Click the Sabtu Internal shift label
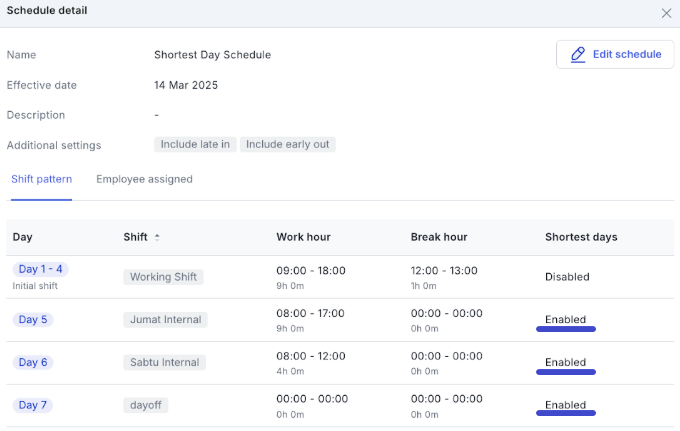Viewport: 680px width, 431px height. [165, 362]
